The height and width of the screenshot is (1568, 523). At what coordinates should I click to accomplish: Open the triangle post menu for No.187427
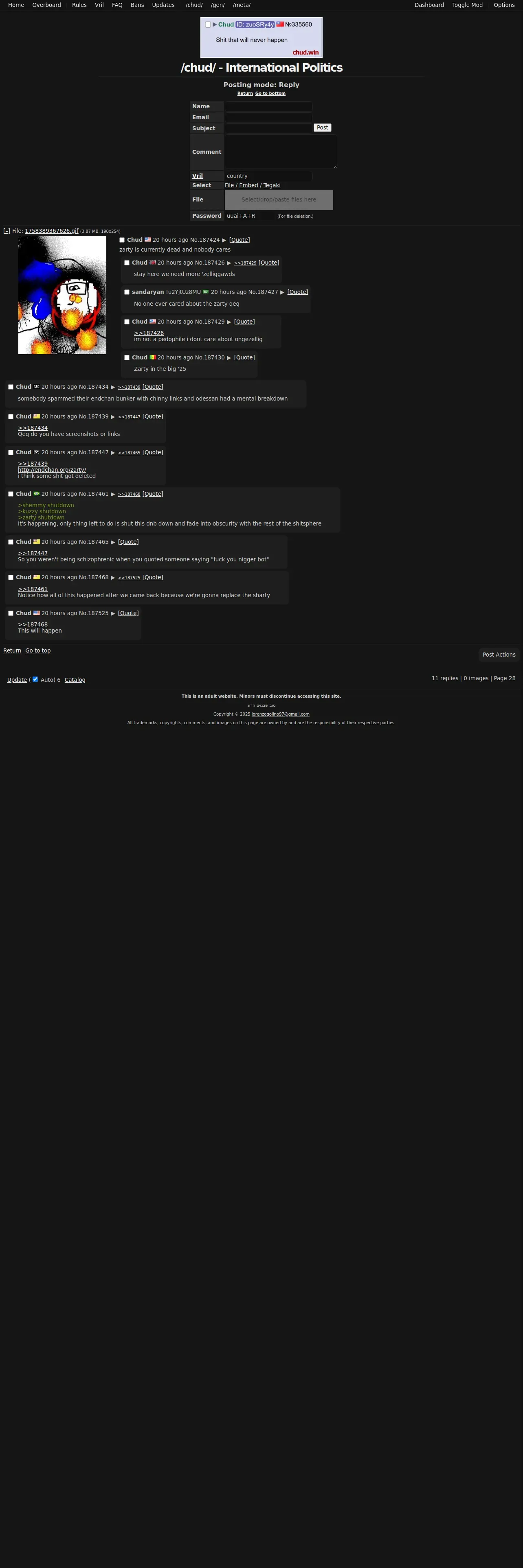click(x=282, y=292)
